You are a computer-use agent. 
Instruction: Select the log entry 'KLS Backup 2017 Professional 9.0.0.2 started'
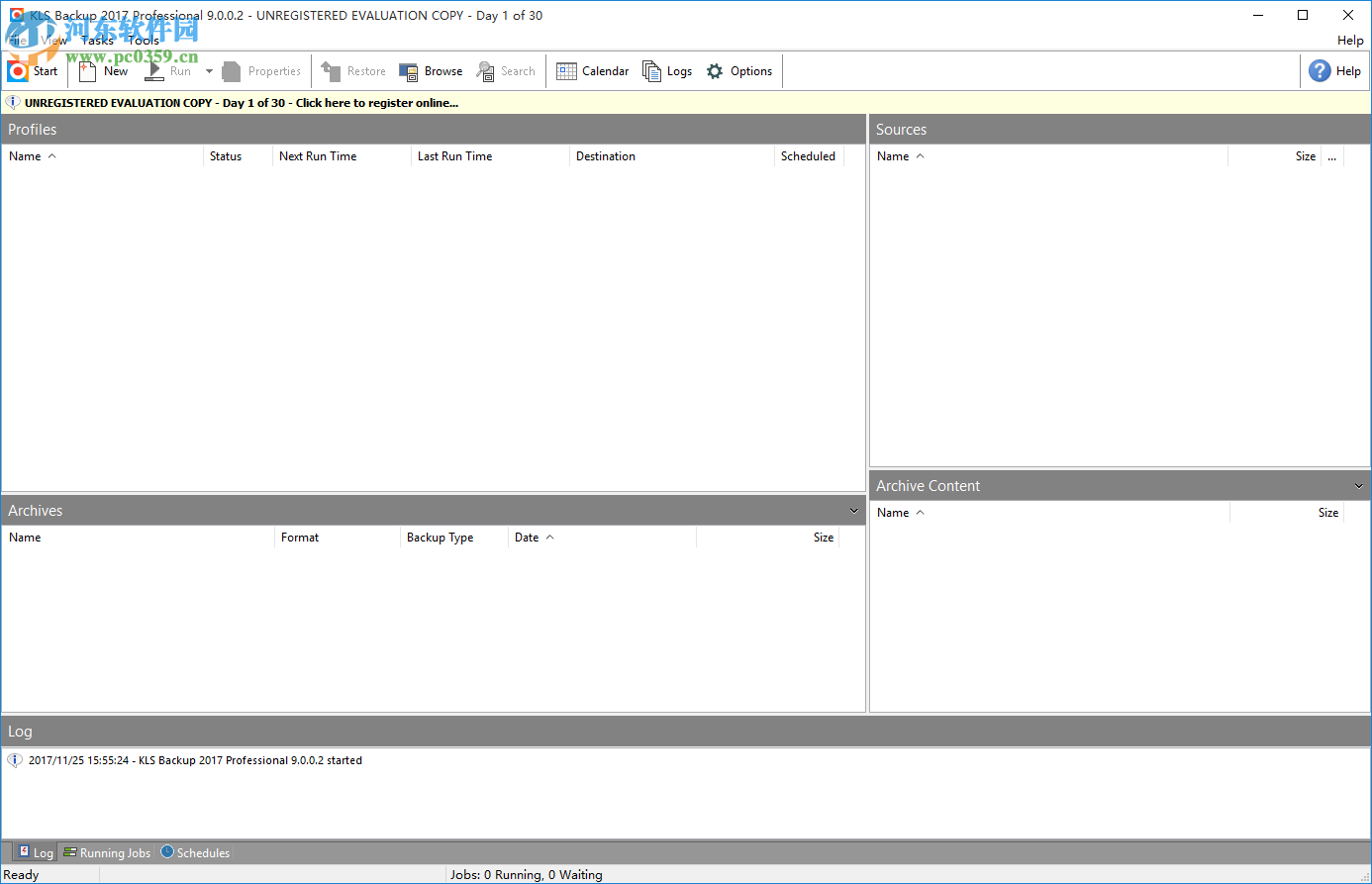tap(195, 760)
